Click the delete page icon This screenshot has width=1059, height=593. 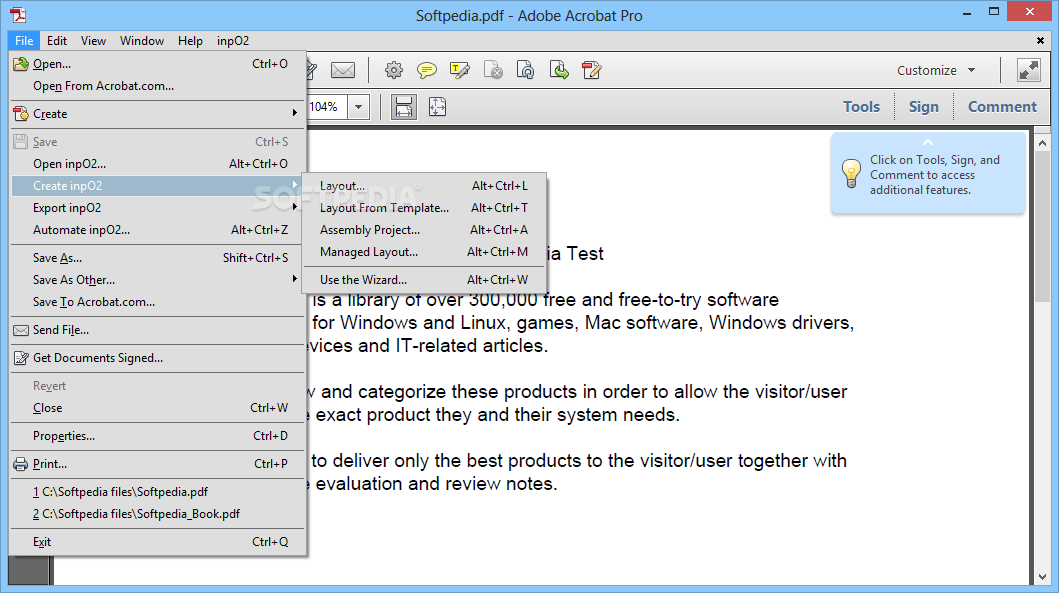[493, 70]
